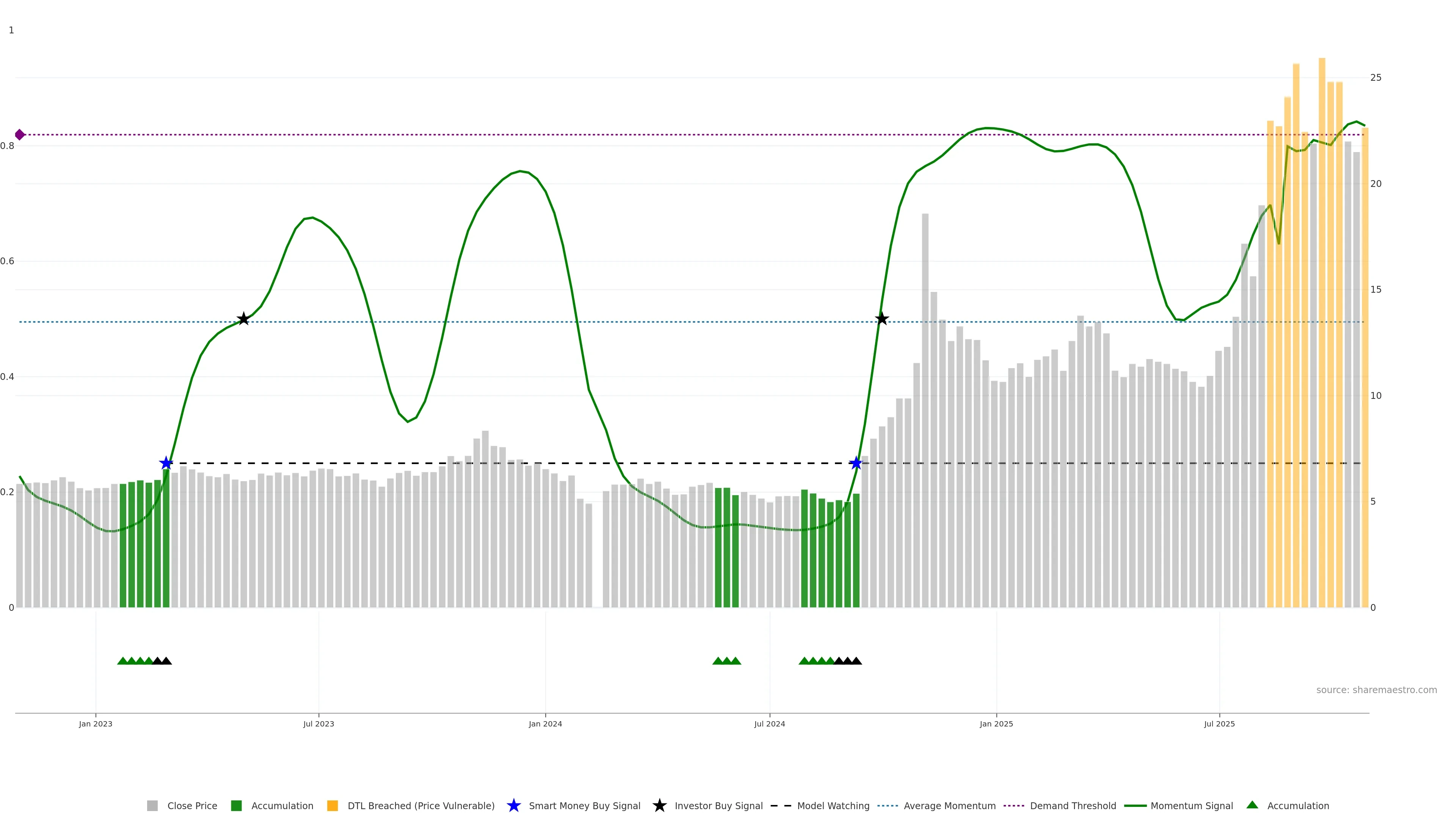
Task: Click the green Accumulation square legend swatch
Action: click(236, 805)
